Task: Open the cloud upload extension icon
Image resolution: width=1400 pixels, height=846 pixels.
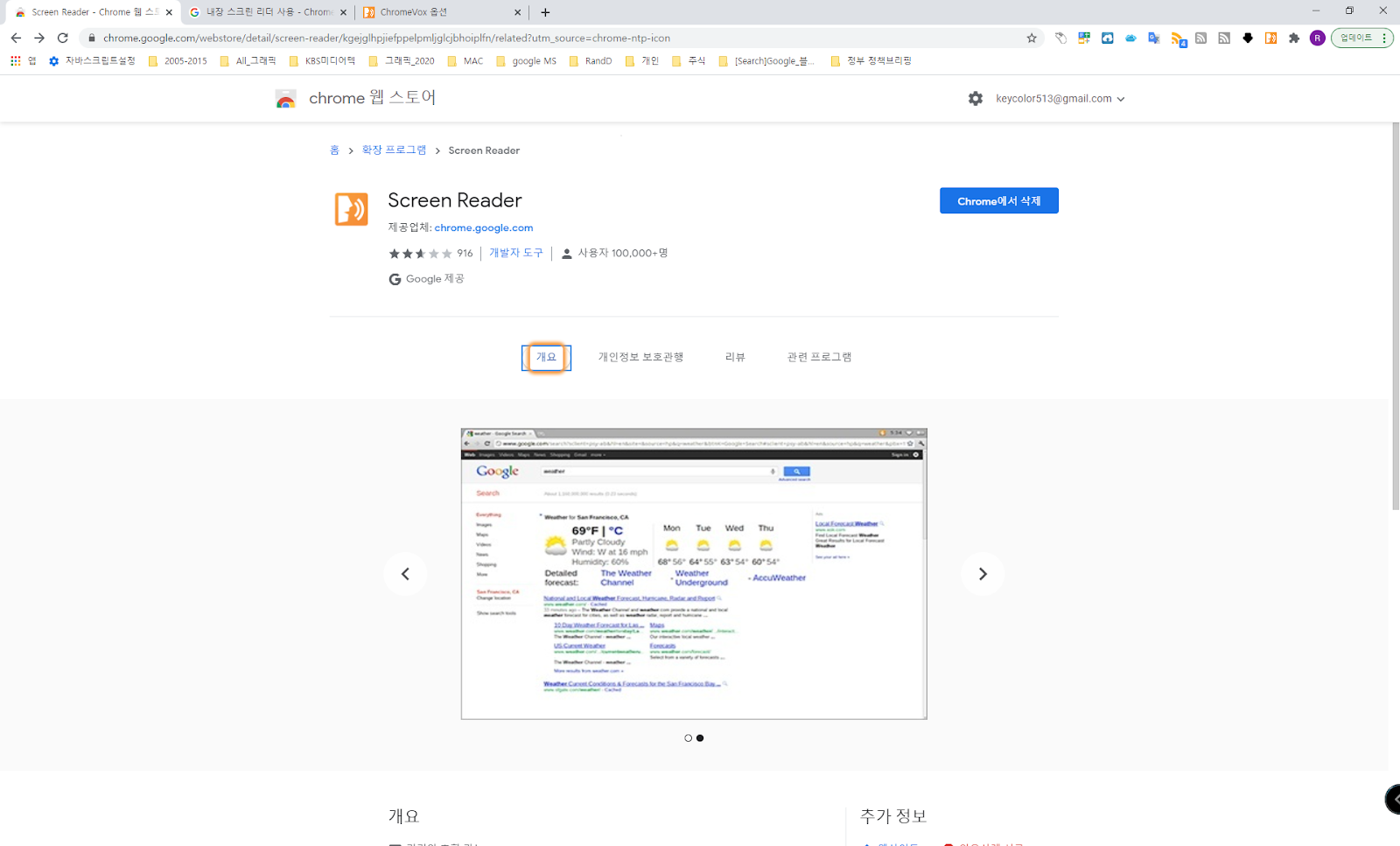Action: coord(1107,38)
